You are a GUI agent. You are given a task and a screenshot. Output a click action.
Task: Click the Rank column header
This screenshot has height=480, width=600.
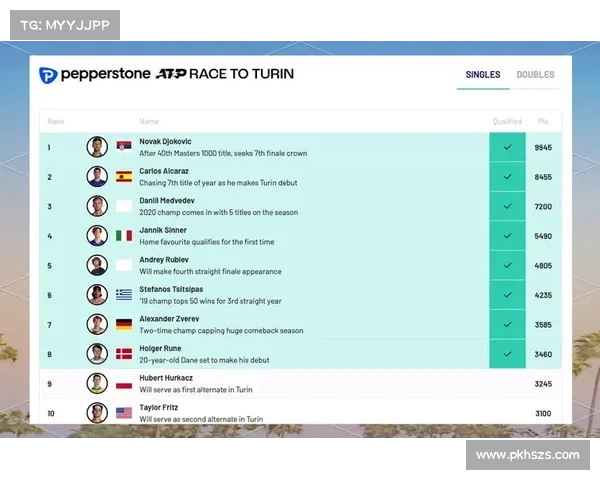coord(56,121)
